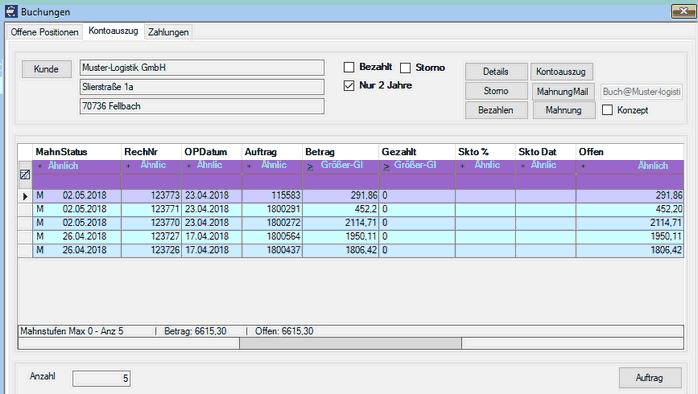Enable the Storno checkbox

tap(405, 68)
